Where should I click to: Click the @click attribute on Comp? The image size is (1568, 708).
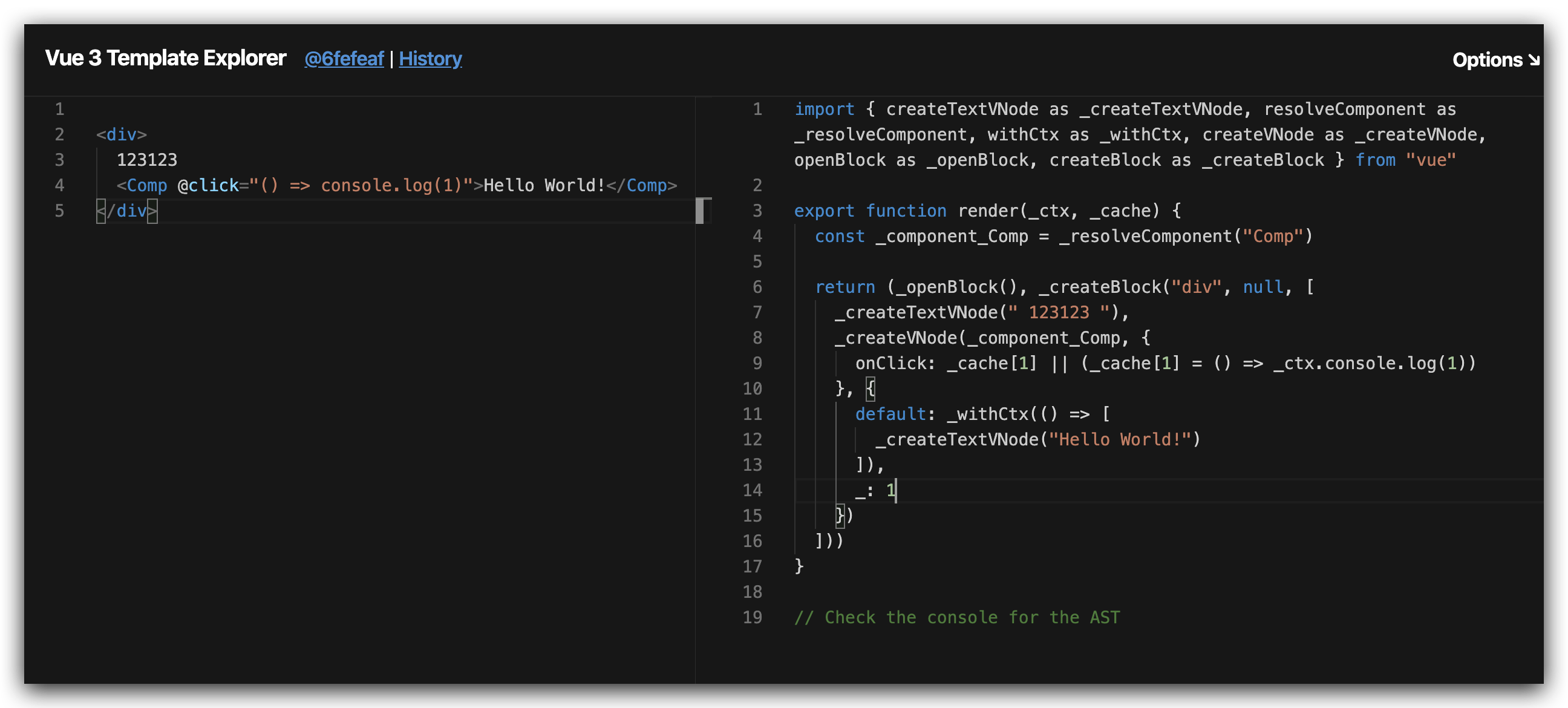pyautogui.click(x=207, y=185)
